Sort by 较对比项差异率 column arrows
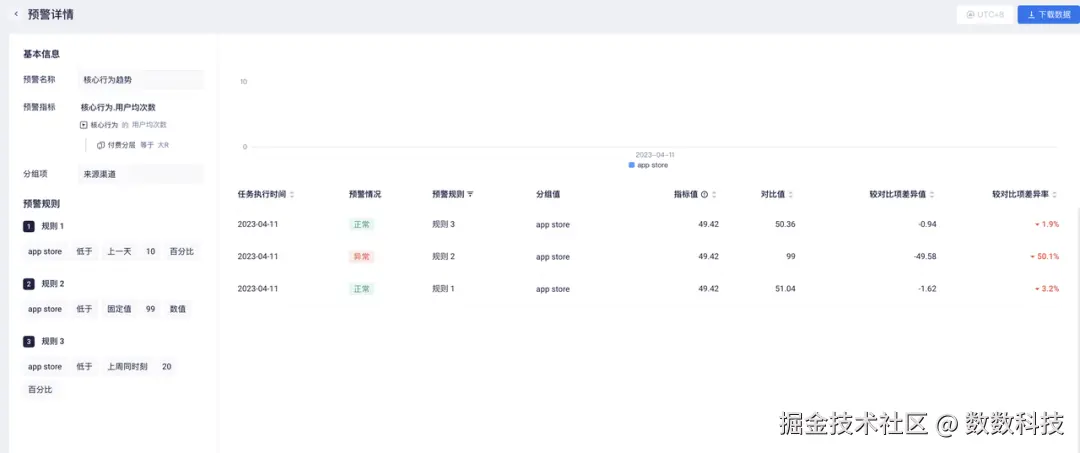Image resolution: width=1080 pixels, height=453 pixels. (1055, 195)
